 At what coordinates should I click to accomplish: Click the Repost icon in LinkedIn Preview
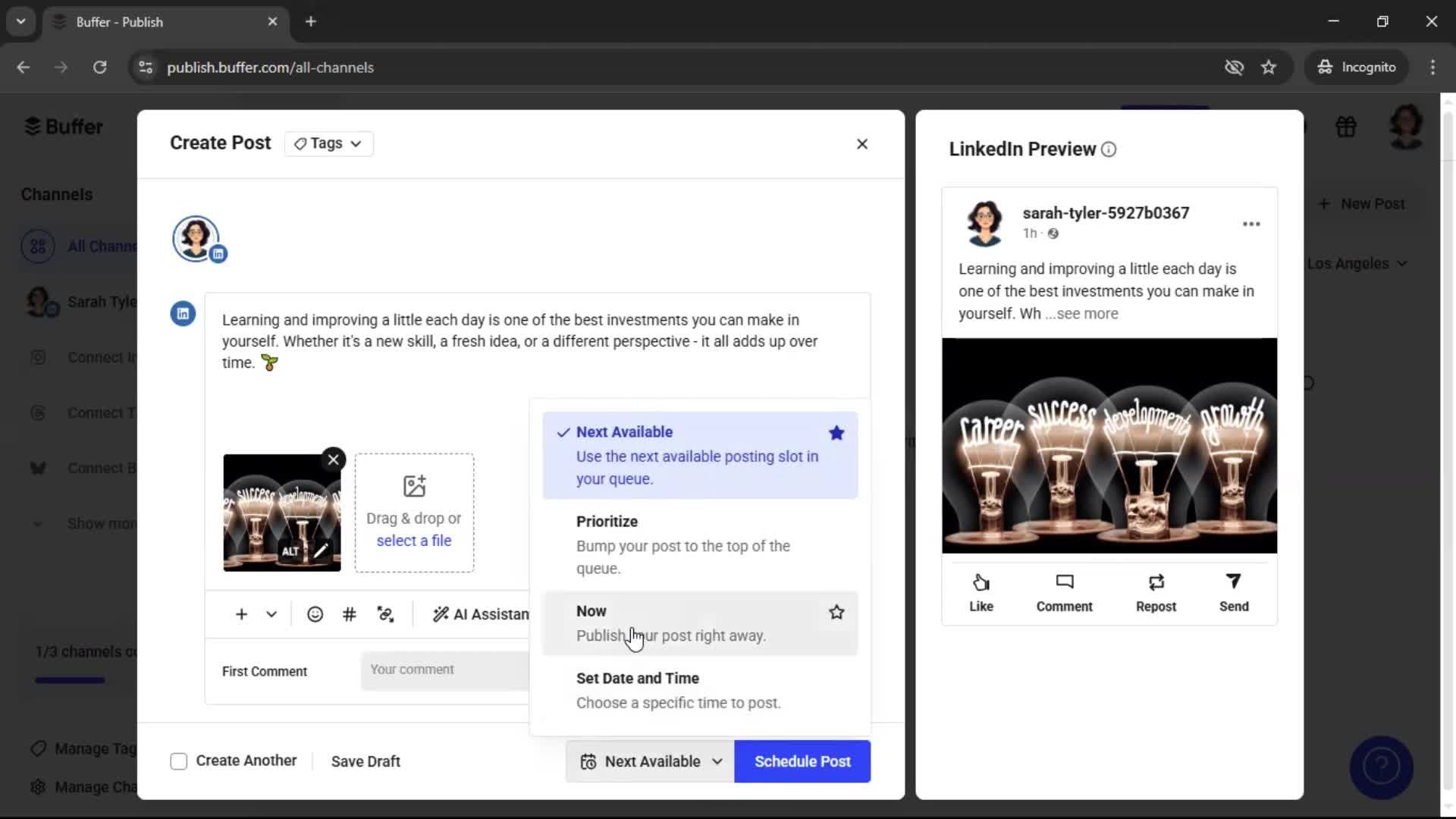click(1155, 591)
